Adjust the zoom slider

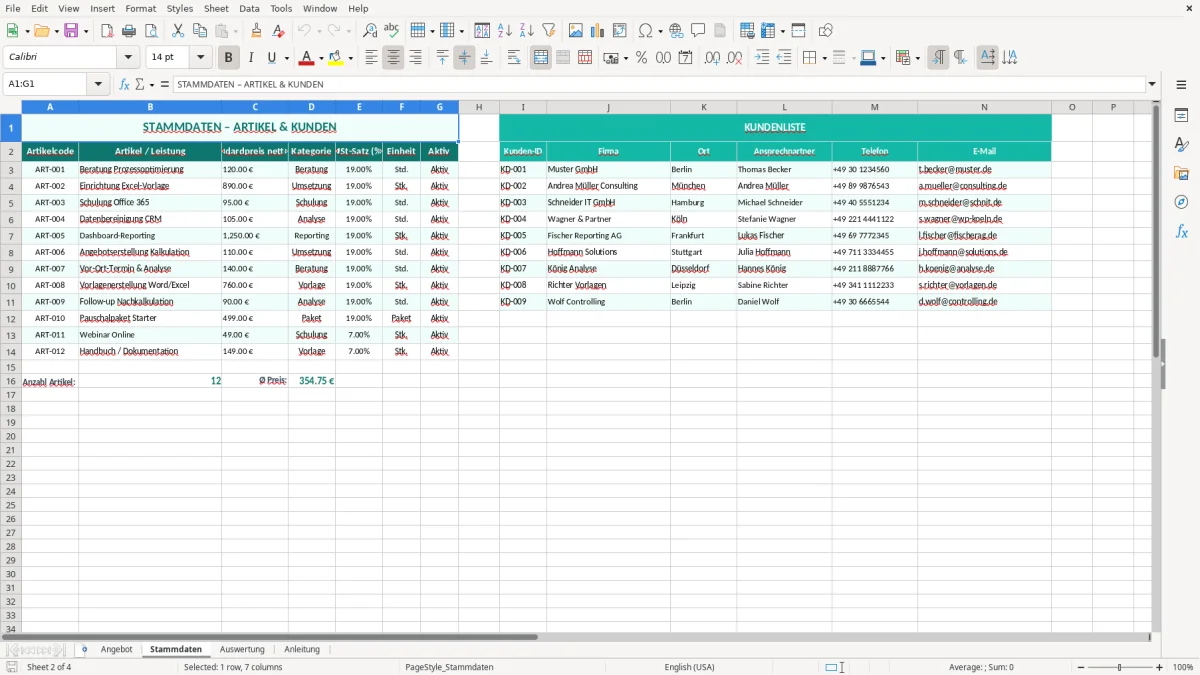tap(1119, 667)
